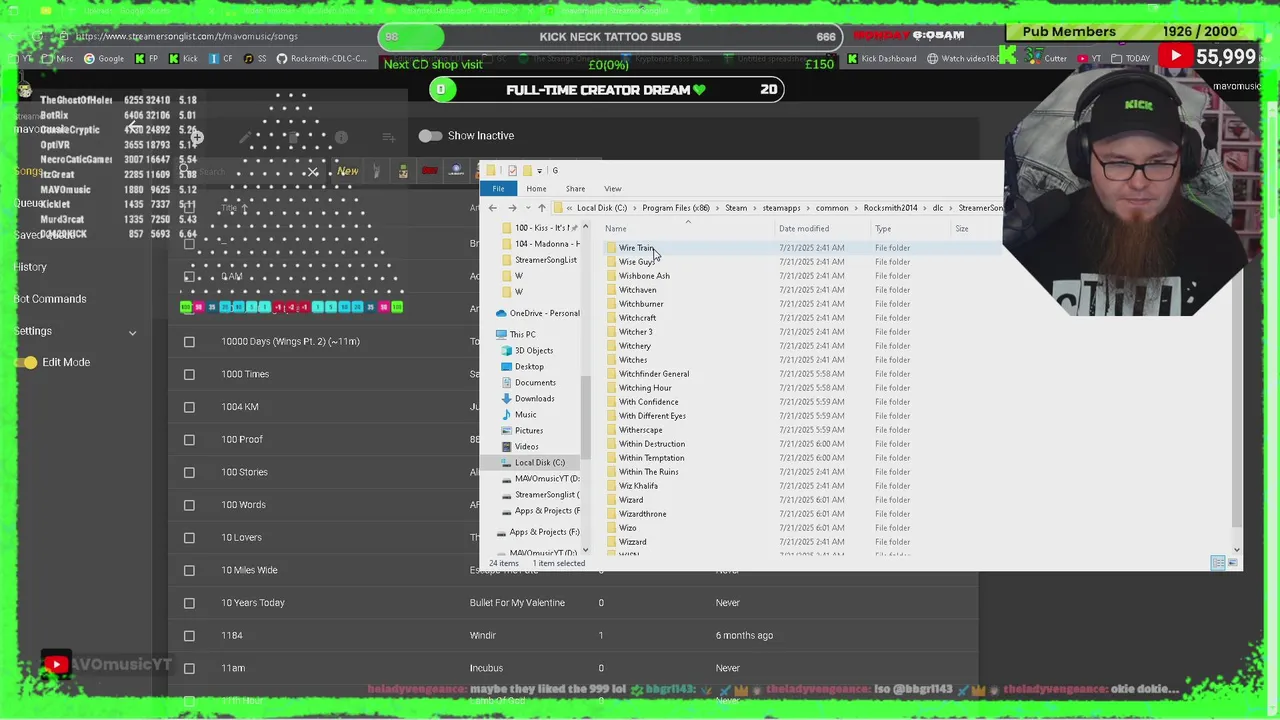Click Program Files (x86) breadcrumb arrow
This screenshot has width=1280, height=720.
[x=718, y=208]
